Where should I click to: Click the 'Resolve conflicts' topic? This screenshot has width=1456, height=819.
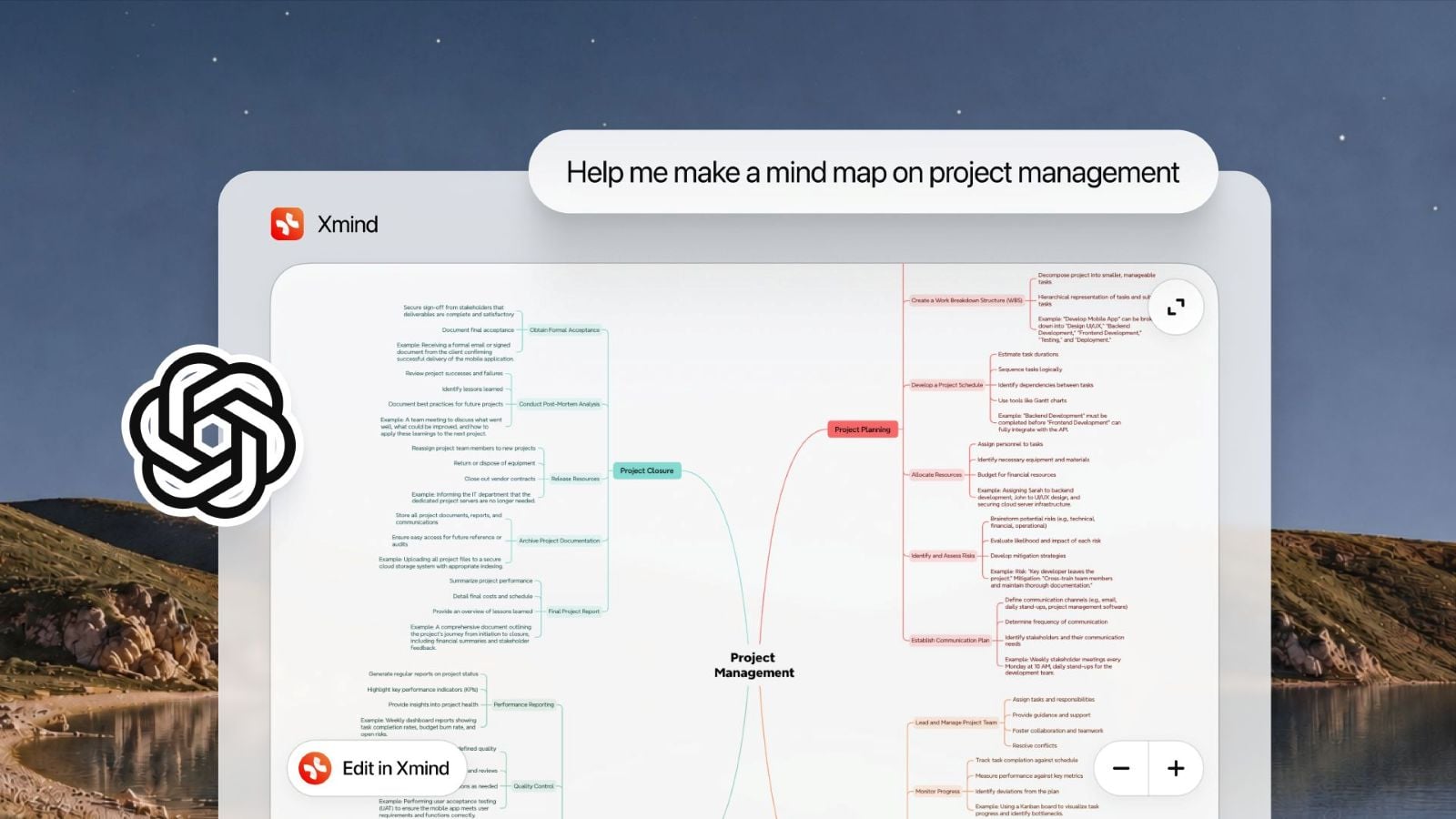pos(1035,745)
